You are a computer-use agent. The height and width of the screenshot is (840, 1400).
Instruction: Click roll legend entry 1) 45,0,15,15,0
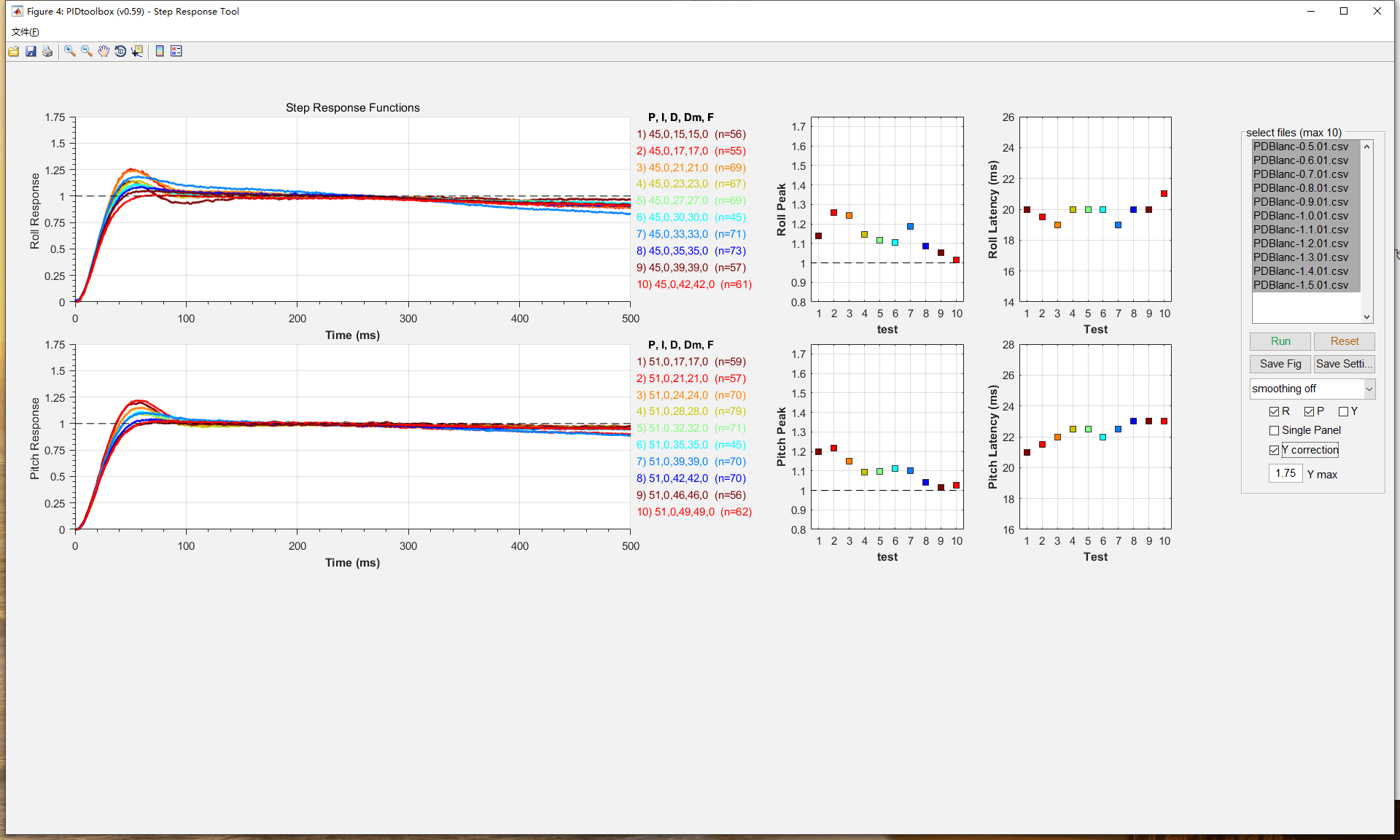[x=691, y=134]
